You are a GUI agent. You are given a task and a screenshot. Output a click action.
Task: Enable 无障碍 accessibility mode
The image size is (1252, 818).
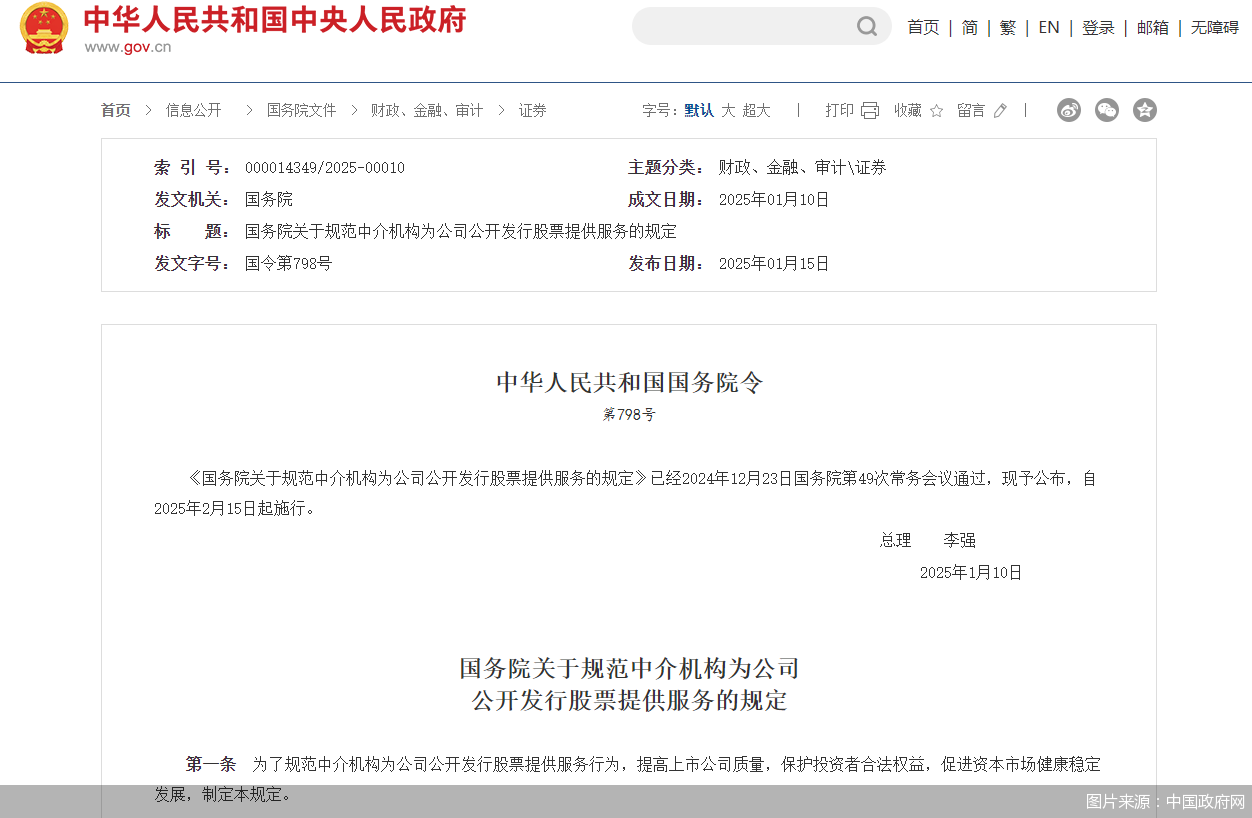point(1214,28)
